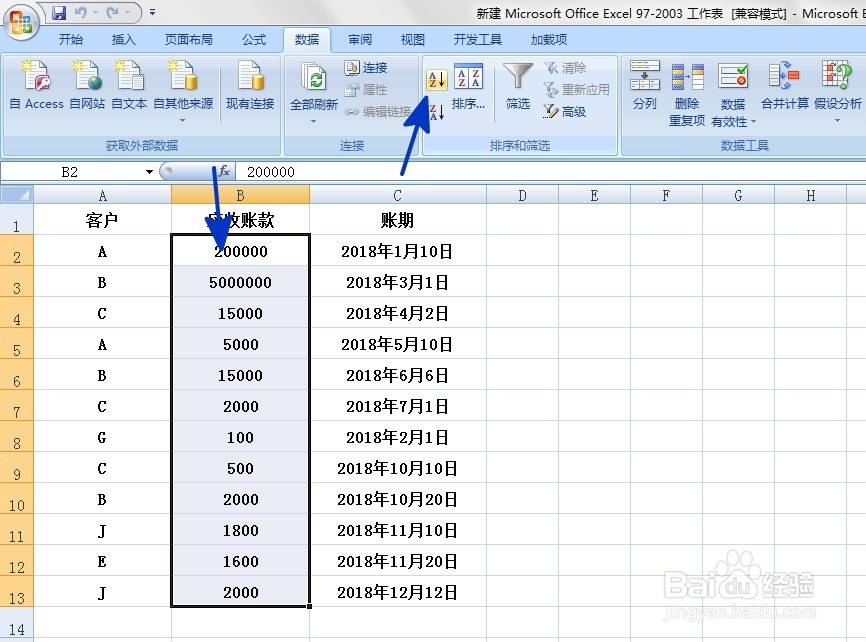
Task: Click the Name Box showing B2
Action: point(70,172)
